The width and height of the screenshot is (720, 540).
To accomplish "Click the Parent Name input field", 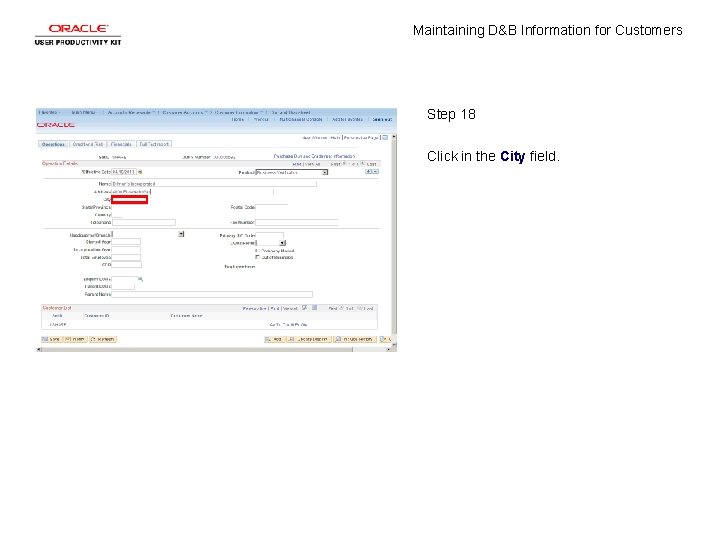I will [x=212, y=294].
